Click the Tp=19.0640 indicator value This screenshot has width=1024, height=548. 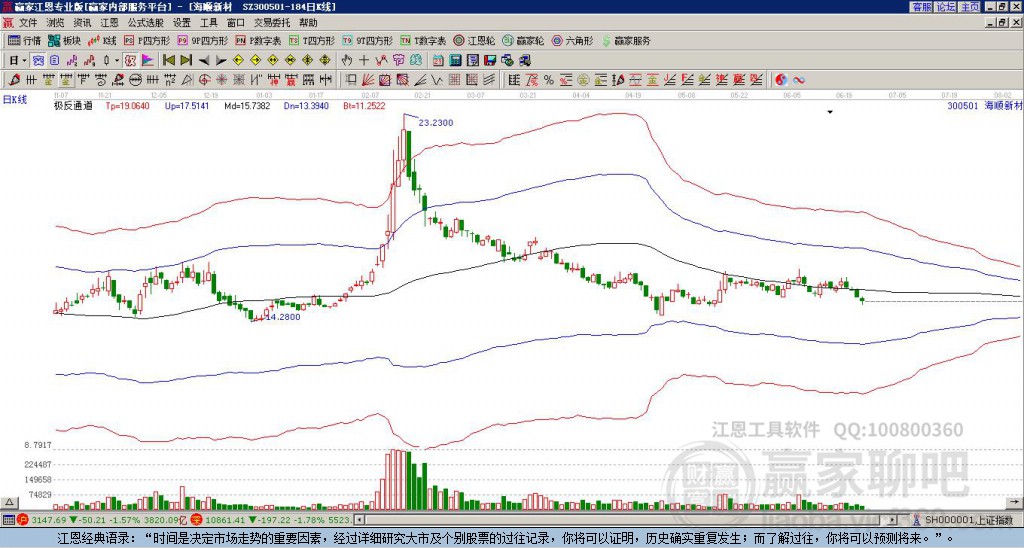point(127,105)
